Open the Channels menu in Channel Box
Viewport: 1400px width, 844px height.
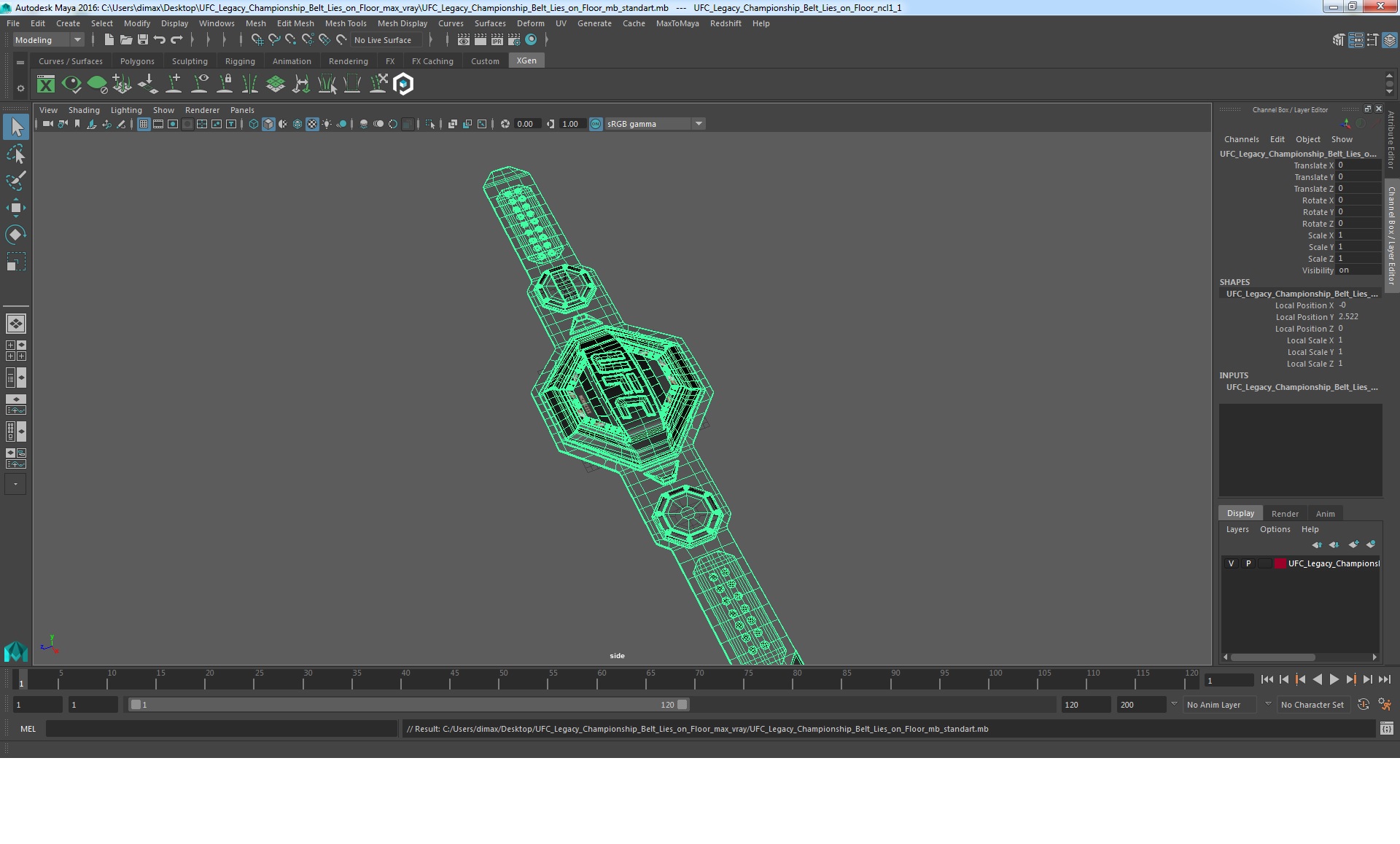(1241, 139)
